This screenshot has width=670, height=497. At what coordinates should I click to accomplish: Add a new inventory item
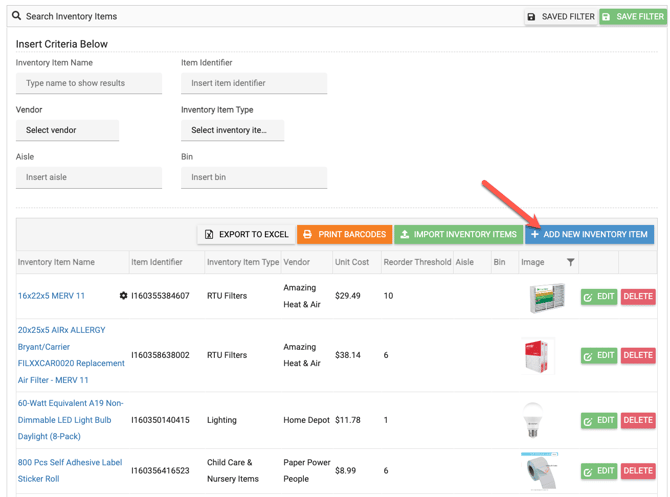[x=589, y=235]
